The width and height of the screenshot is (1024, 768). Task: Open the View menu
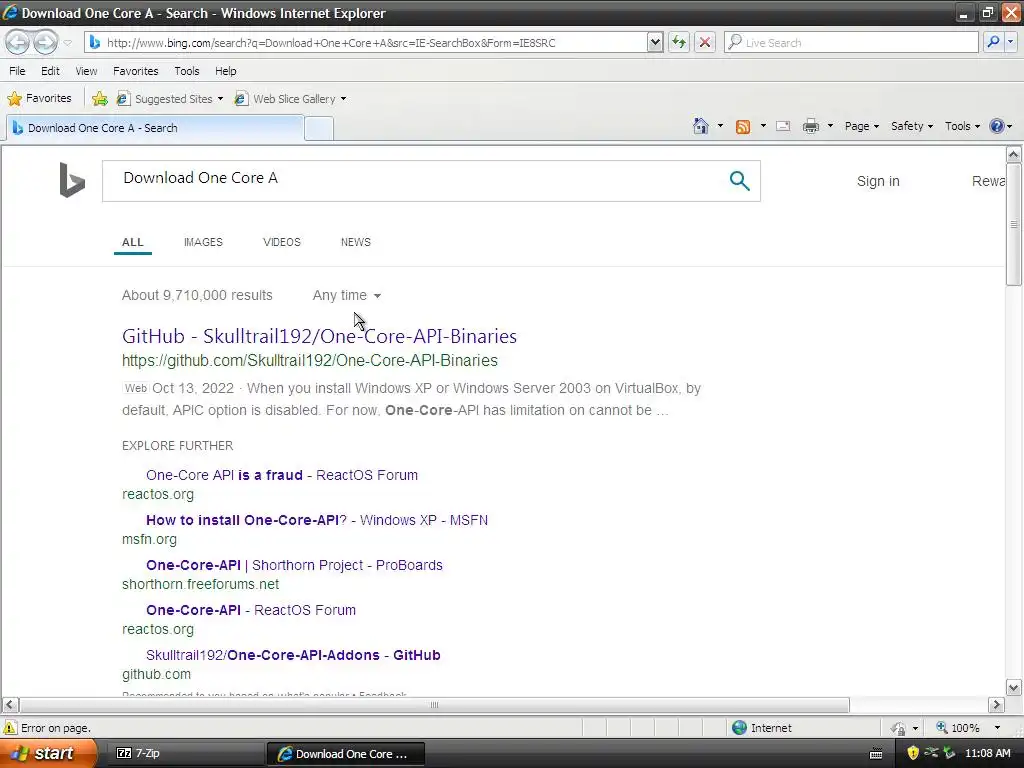coord(86,71)
